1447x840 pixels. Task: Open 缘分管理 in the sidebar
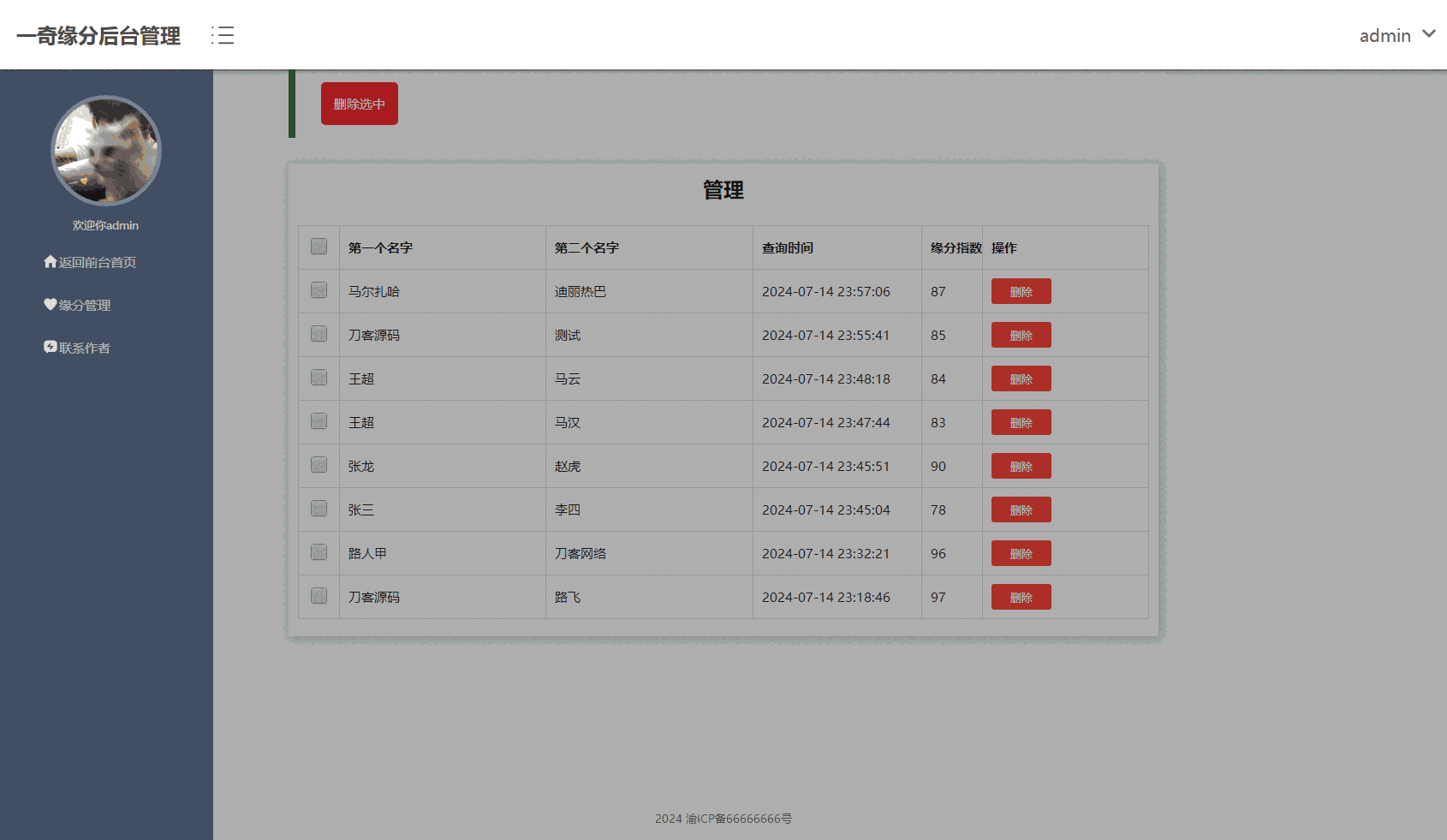coord(85,306)
